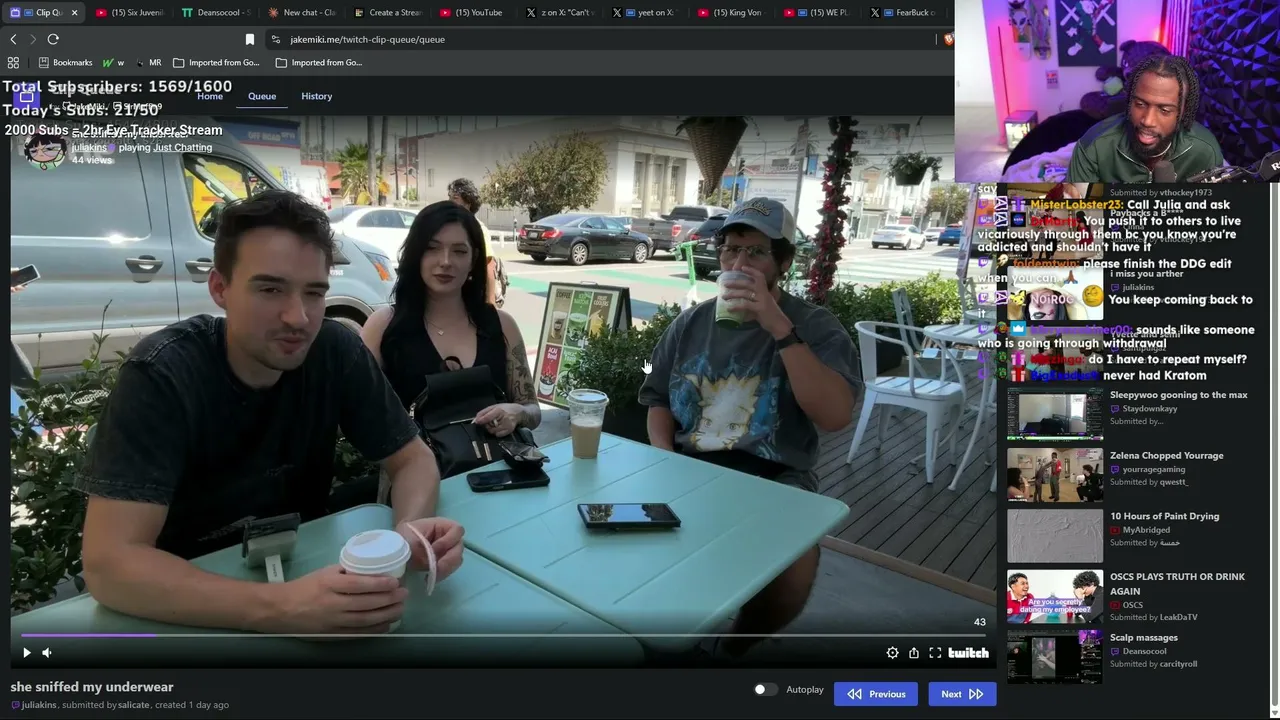Click the Staydownkayy channel name
This screenshot has height=720, width=1280.
(1150, 409)
